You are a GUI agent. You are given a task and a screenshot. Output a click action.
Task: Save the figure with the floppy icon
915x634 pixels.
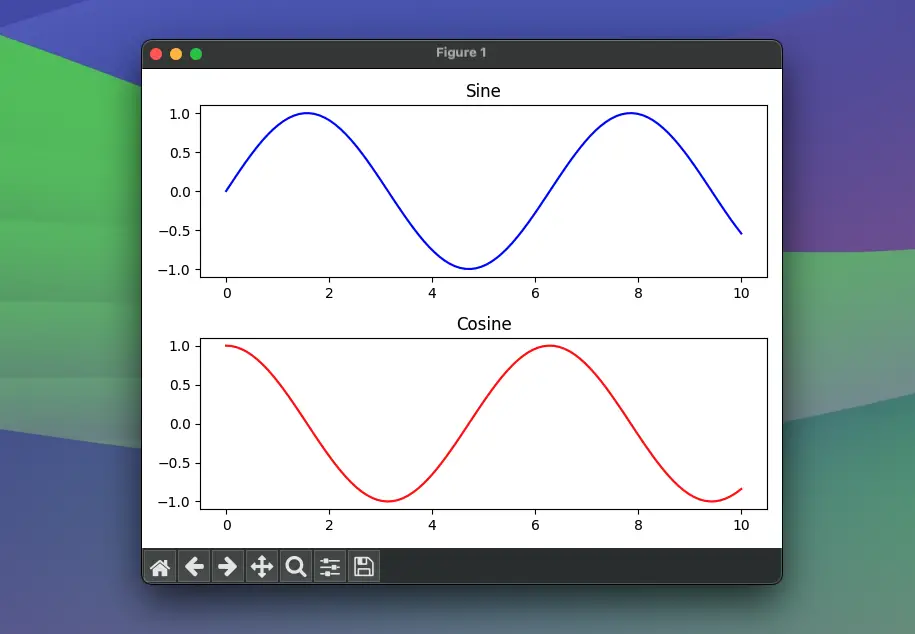pos(364,566)
